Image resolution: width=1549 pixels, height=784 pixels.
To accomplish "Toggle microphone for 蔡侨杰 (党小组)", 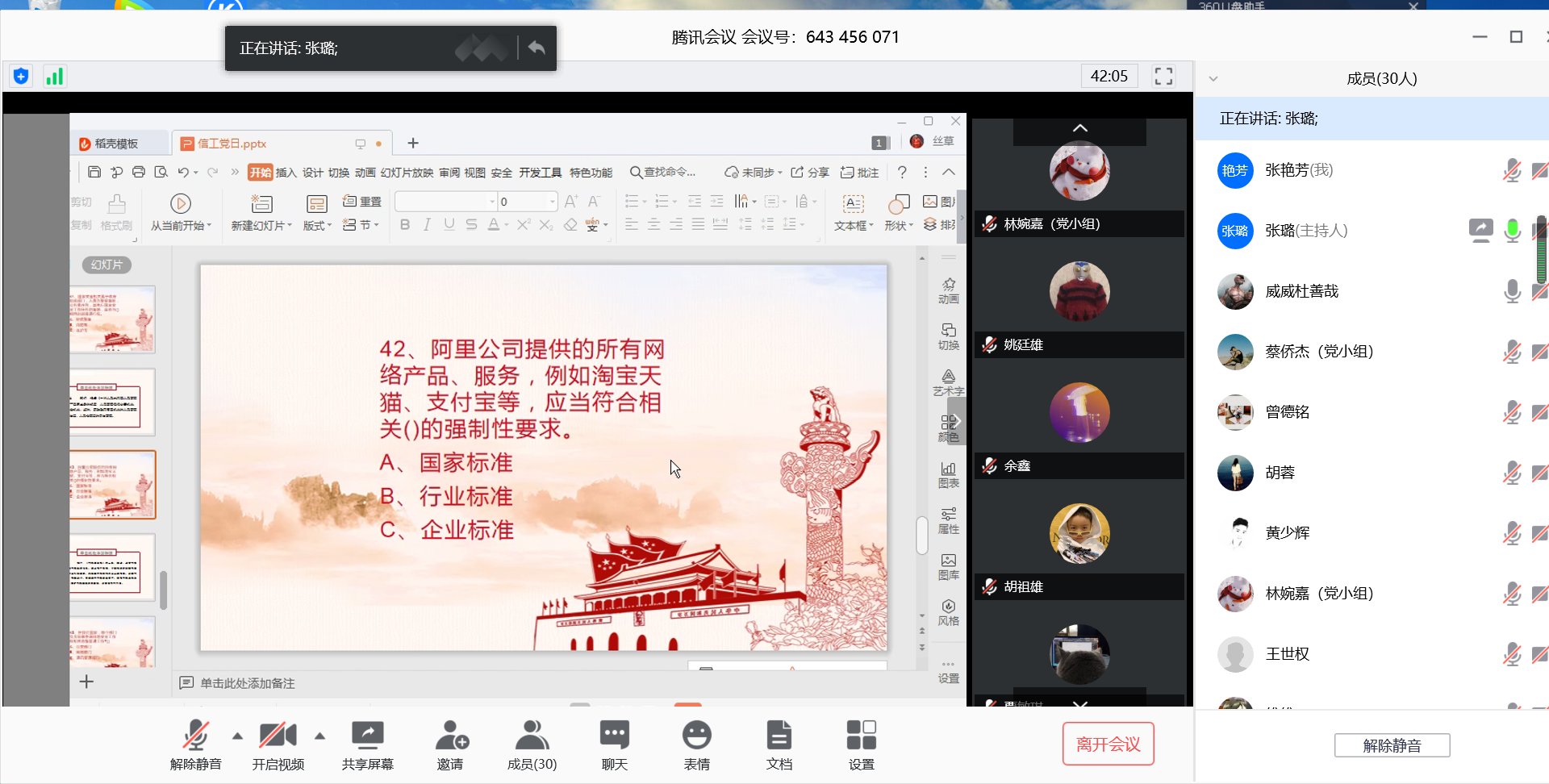I will [1513, 352].
